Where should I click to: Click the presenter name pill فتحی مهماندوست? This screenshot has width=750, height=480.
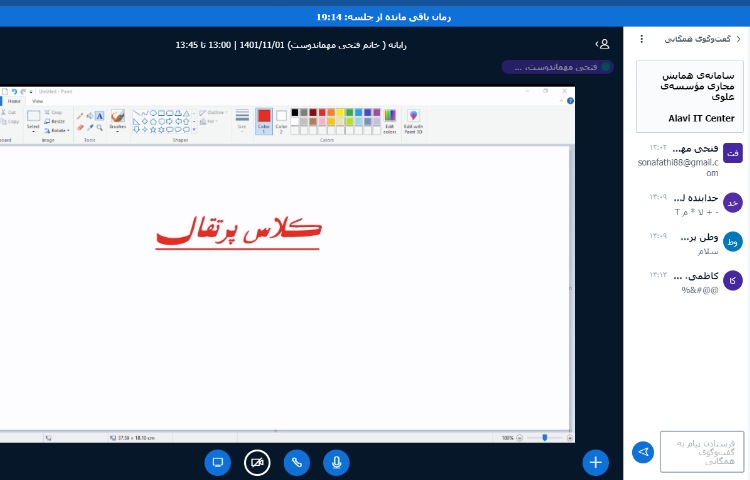[x=558, y=67]
